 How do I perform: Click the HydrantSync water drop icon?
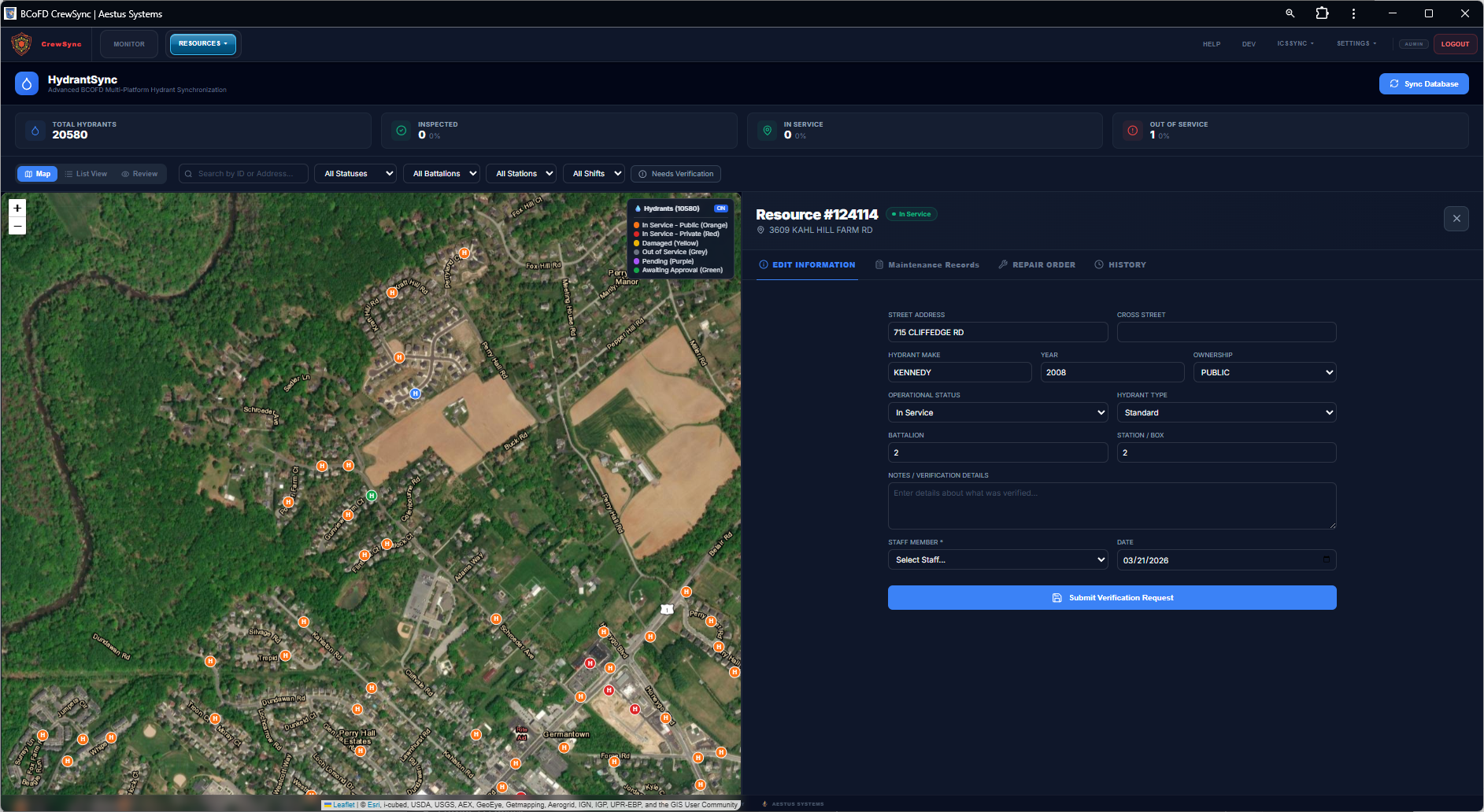[x=27, y=83]
